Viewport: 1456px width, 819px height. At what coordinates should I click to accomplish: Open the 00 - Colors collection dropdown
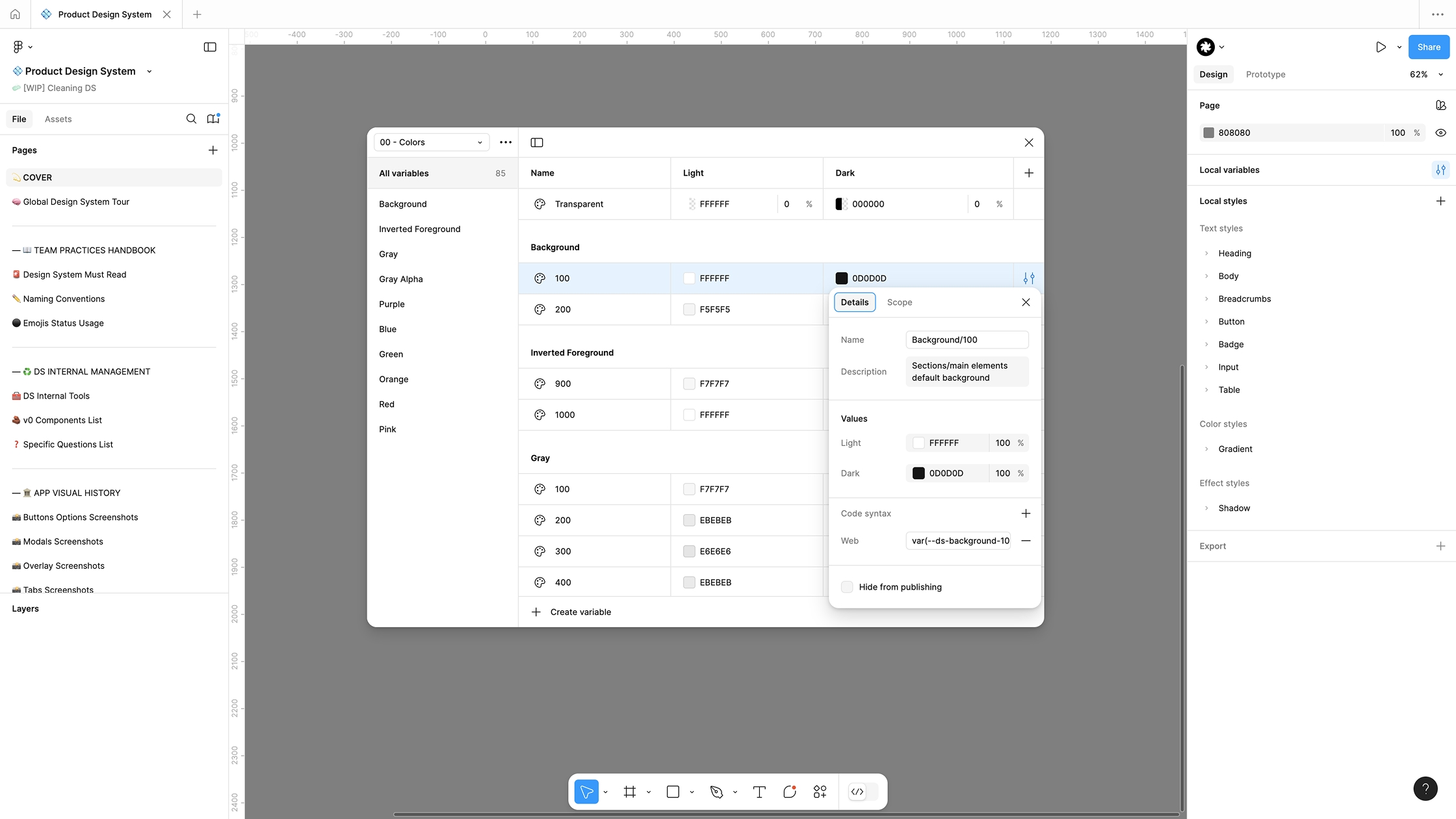[x=430, y=142]
